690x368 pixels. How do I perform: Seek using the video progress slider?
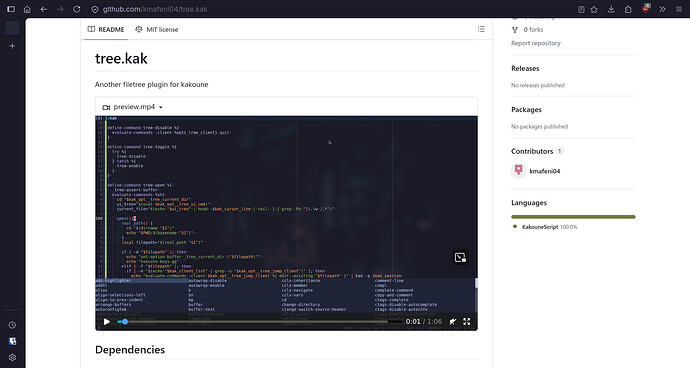[259, 322]
